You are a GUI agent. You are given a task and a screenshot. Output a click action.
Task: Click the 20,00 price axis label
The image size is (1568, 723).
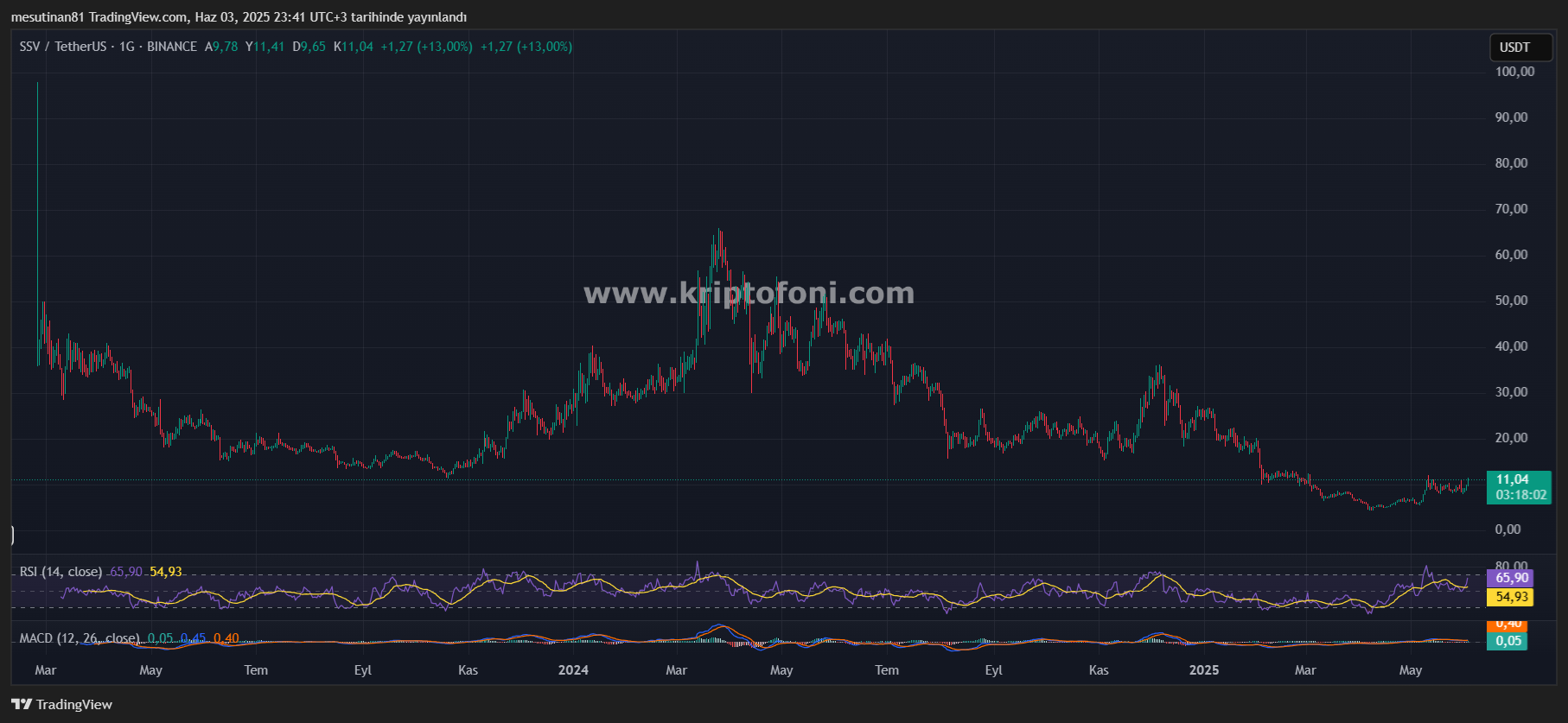click(1512, 438)
